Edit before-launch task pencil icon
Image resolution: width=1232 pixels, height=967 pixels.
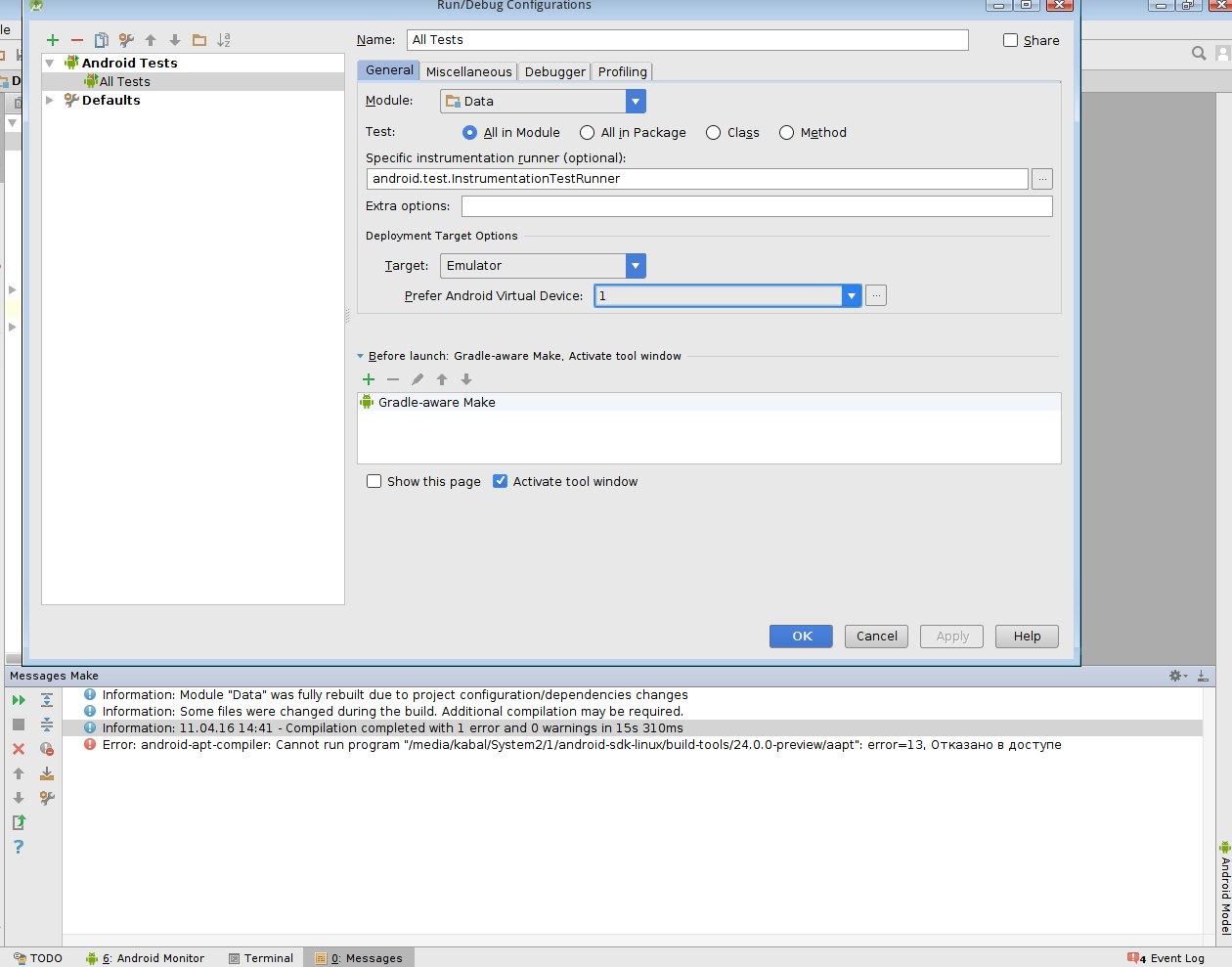[x=418, y=379]
